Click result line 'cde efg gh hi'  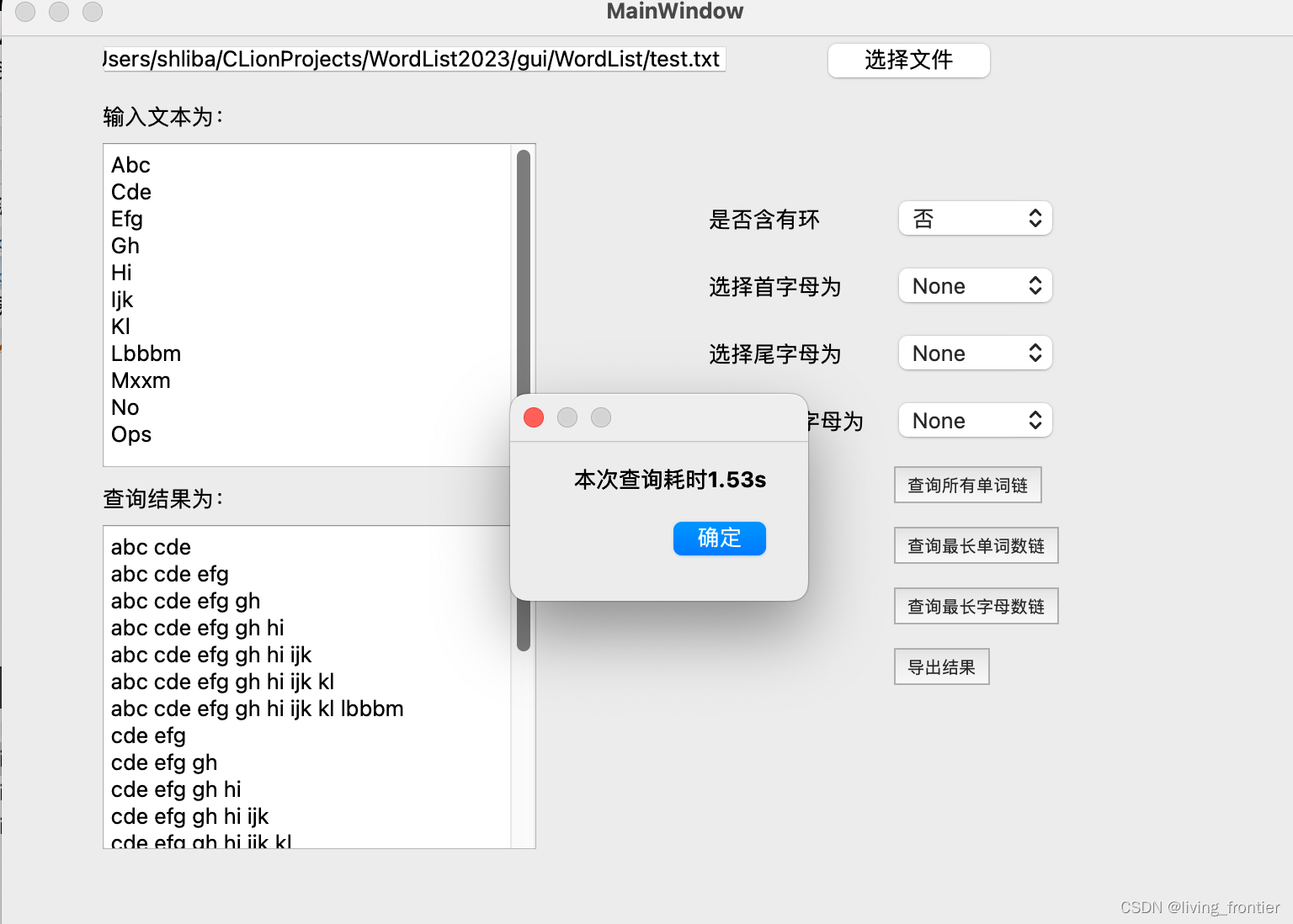pos(176,789)
